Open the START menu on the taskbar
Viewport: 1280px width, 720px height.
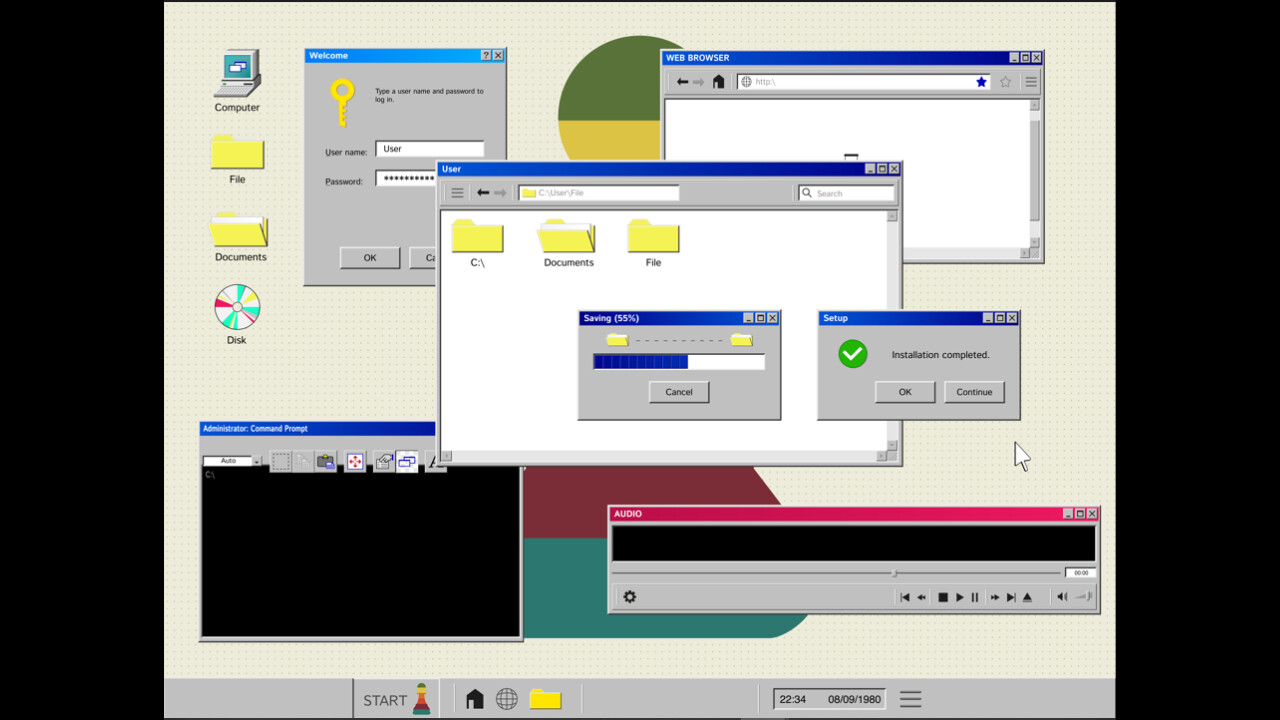385,699
